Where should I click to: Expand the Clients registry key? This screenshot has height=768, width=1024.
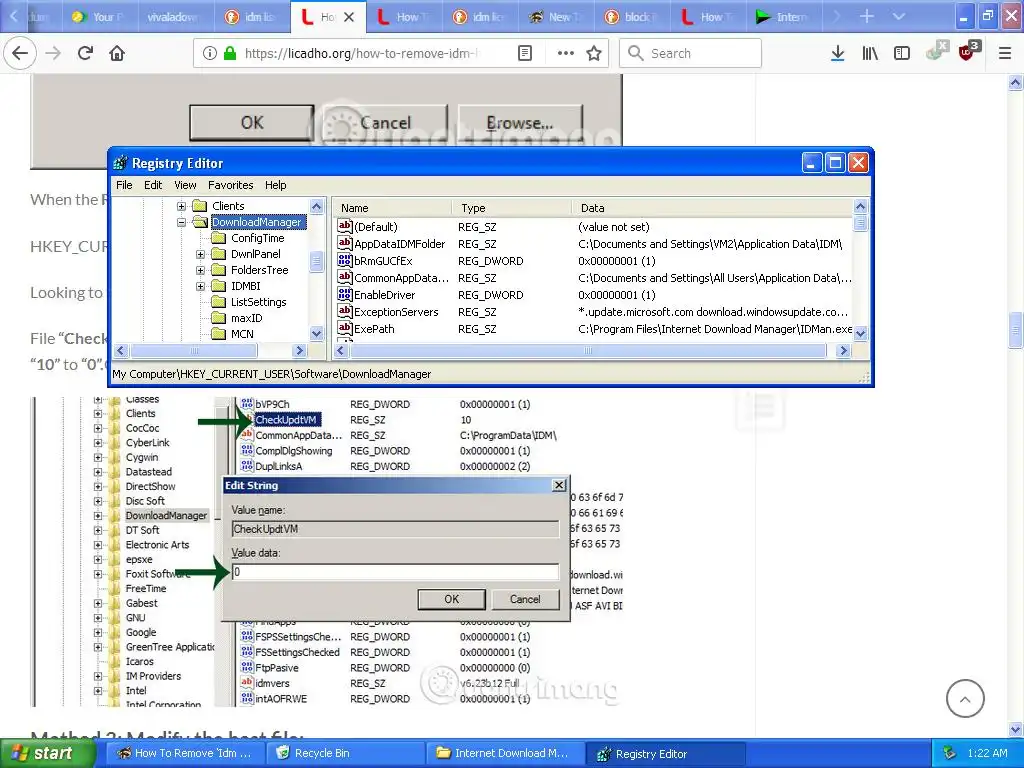pos(182,206)
